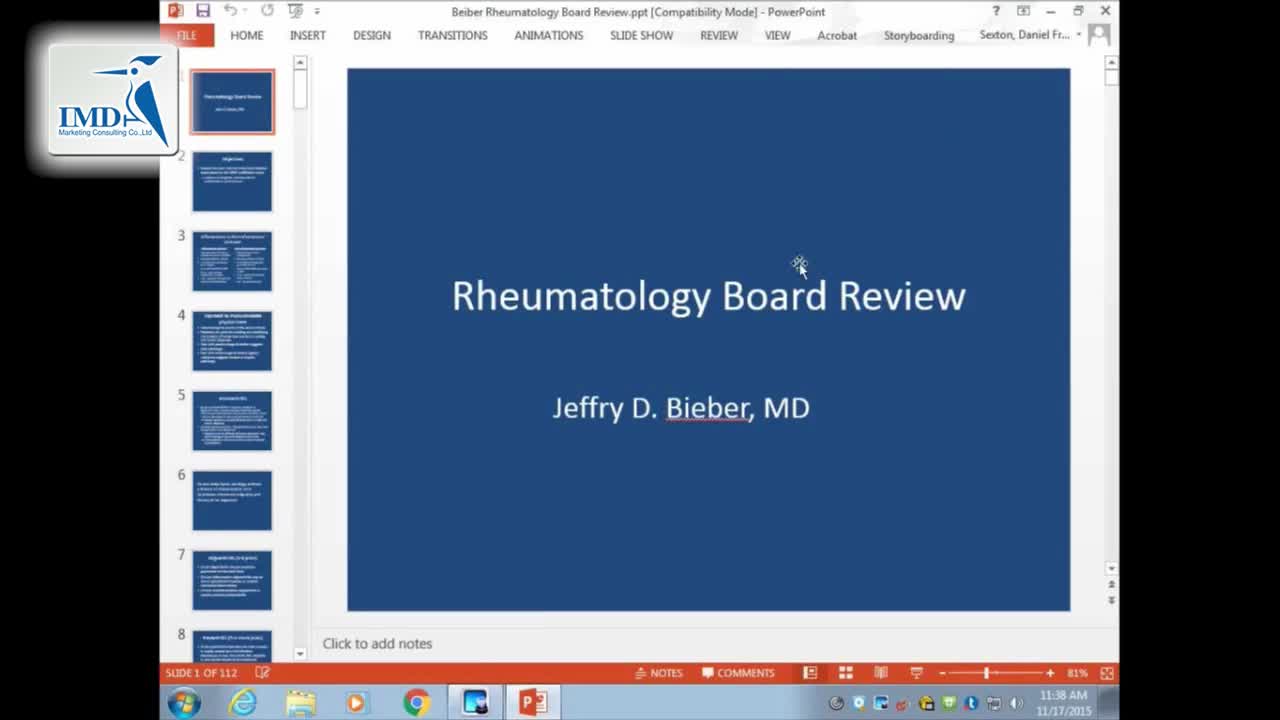The width and height of the screenshot is (1280, 720).
Task: Open PowerPoint Help question mark
Action: (995, 11)
